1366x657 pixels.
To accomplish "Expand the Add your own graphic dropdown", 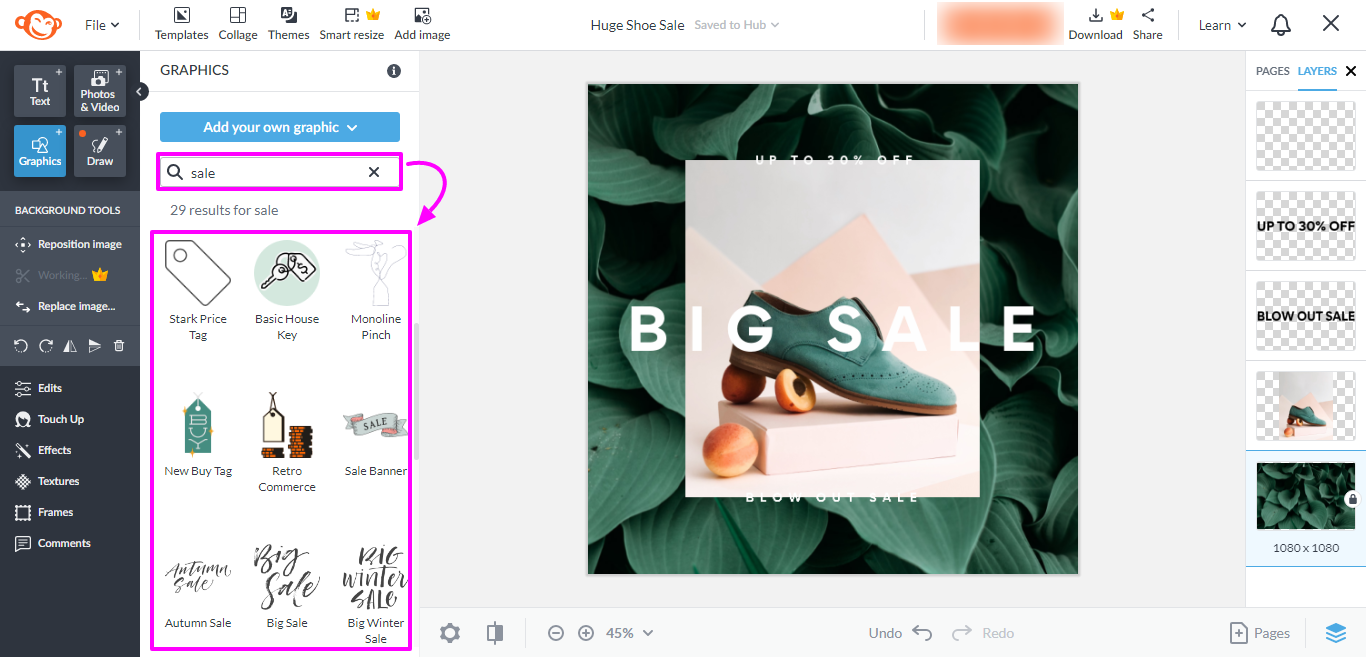I will pyautogui.click(x=279, y=127).
